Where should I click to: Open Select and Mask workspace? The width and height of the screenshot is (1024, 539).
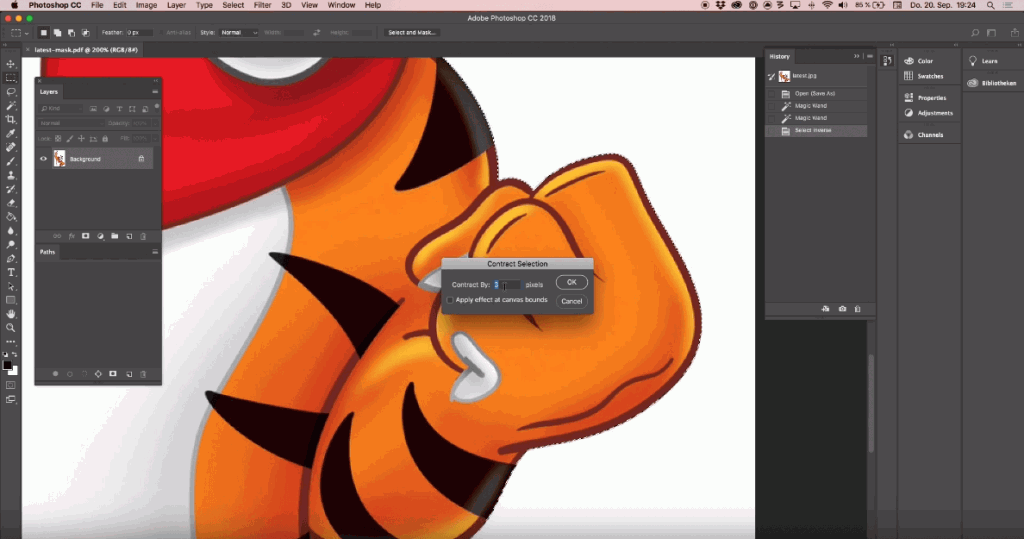coord(411,33)
